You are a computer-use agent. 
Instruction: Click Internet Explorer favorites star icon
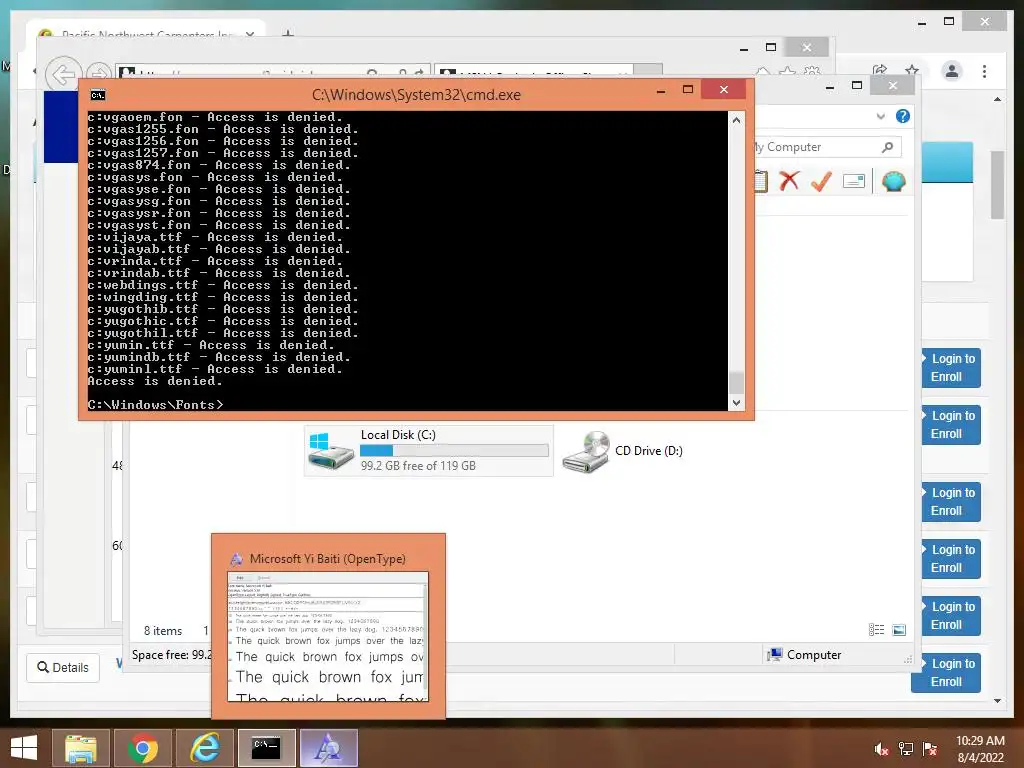tap(788, 72)
